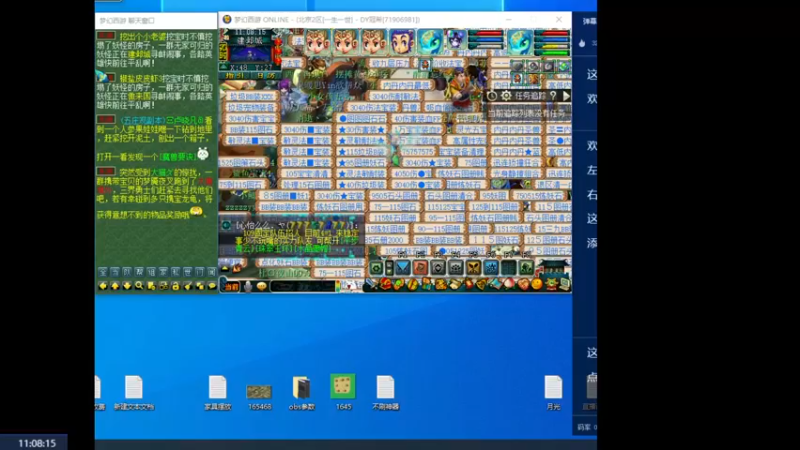Open the magnifier search icon in chat window
Image resolution: width=800 pixels, height=450 pixels.
pos(139,286)
